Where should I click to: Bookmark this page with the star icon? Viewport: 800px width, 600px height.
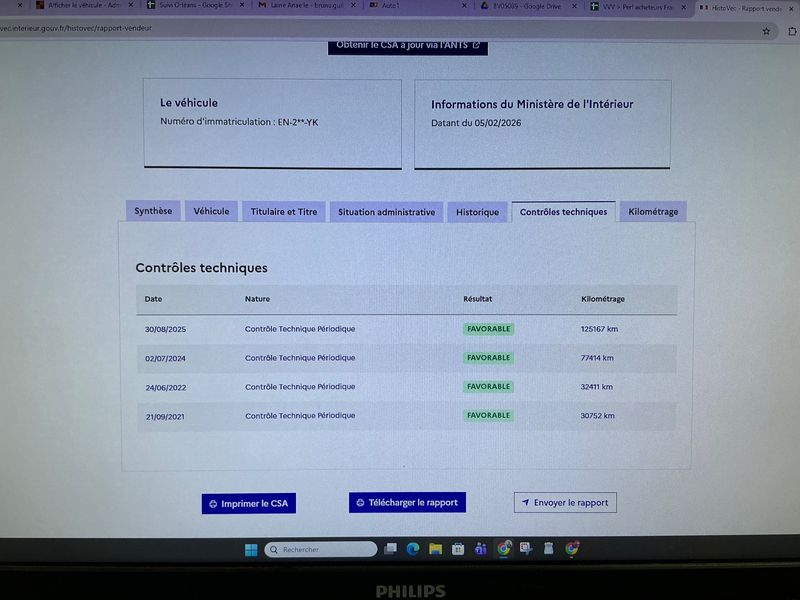766,31
